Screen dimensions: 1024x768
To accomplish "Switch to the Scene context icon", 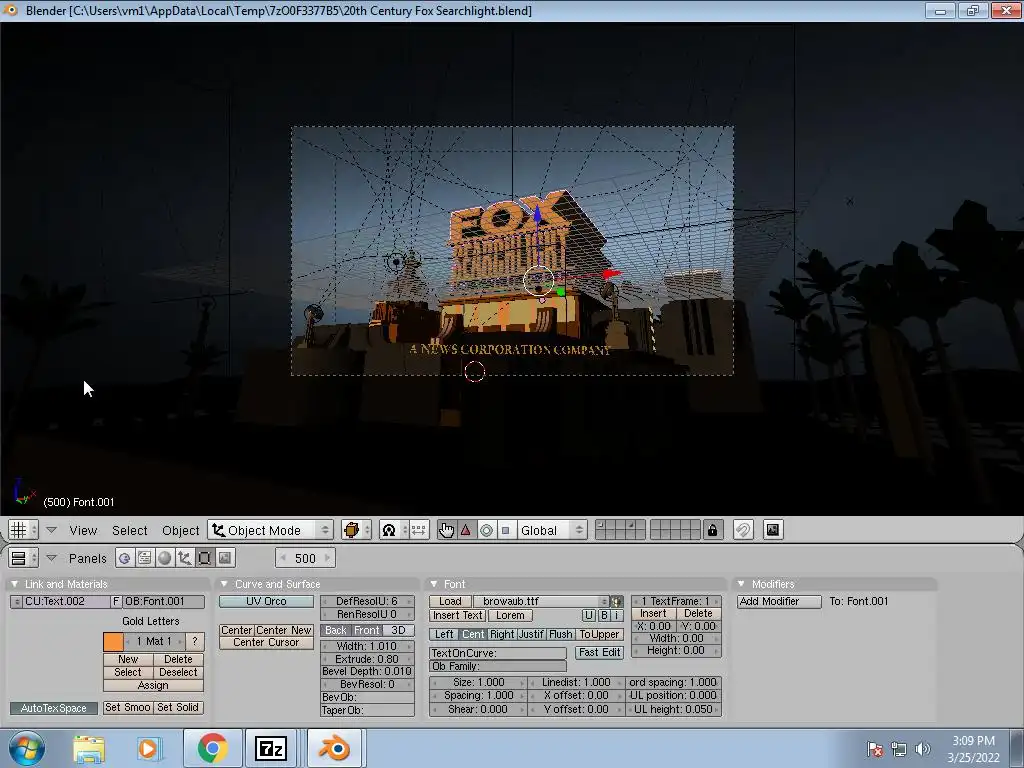I will pyautogui.click(x=225, y=558).
